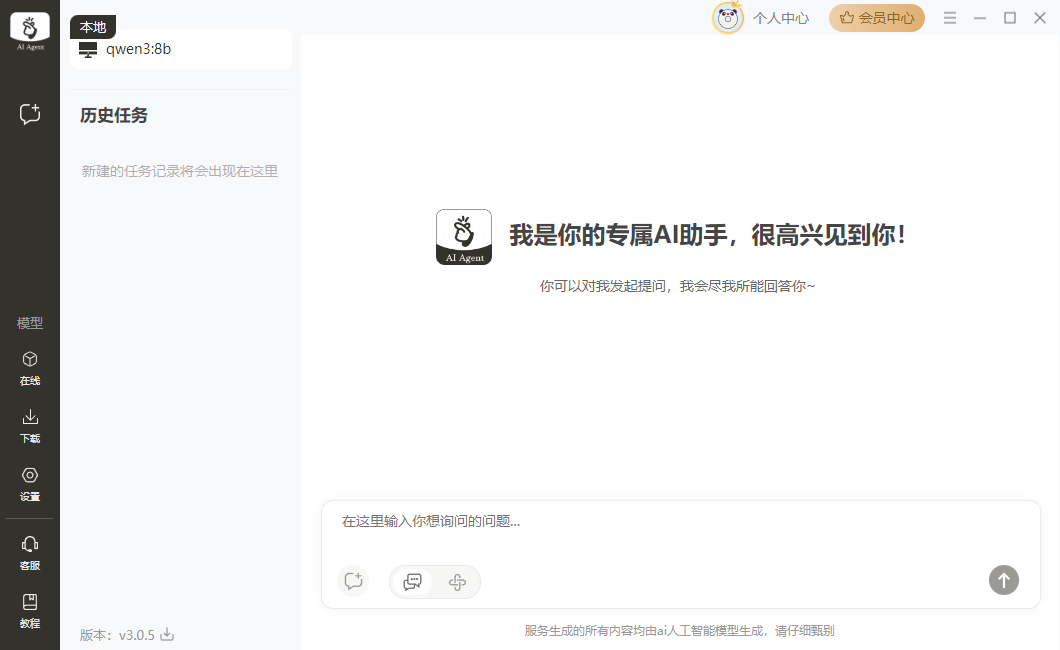Maximize the application window
Screen dimensions: 1060x650
point(1010,18)
